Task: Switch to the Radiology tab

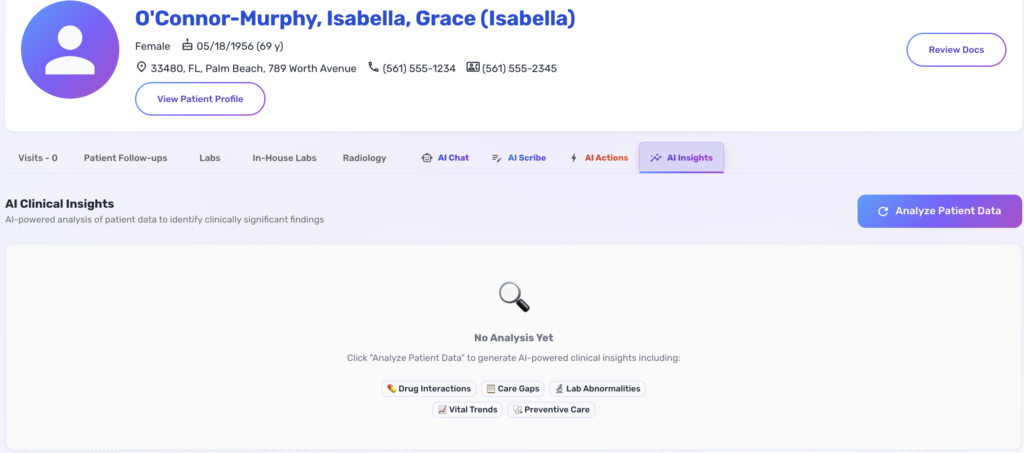Action: click(x=364, y=158)
